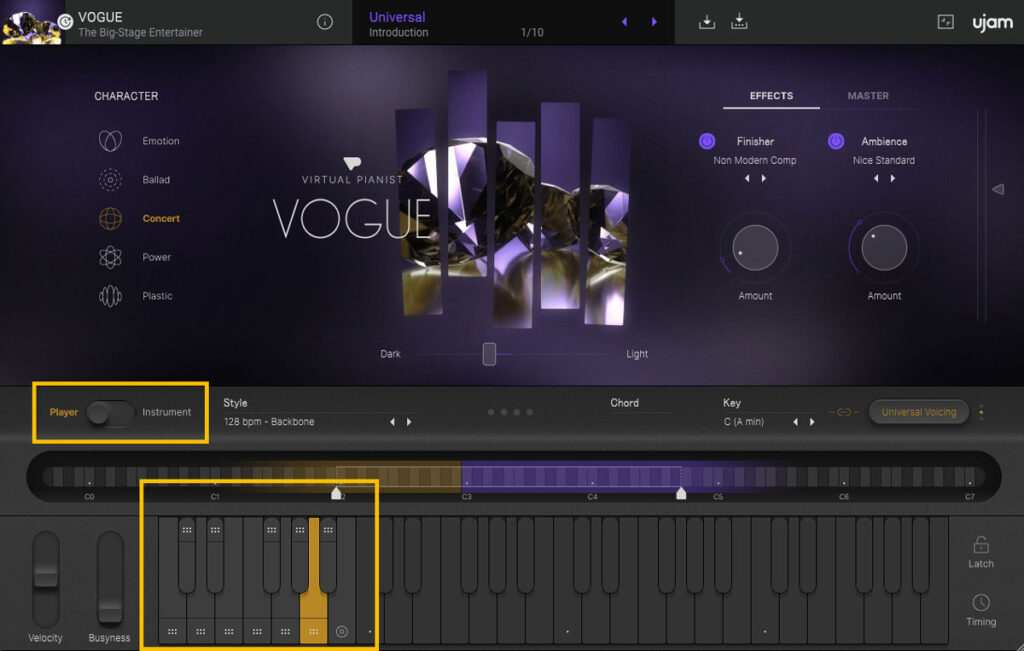Click the next arrow for Style selection

(409, 422)
